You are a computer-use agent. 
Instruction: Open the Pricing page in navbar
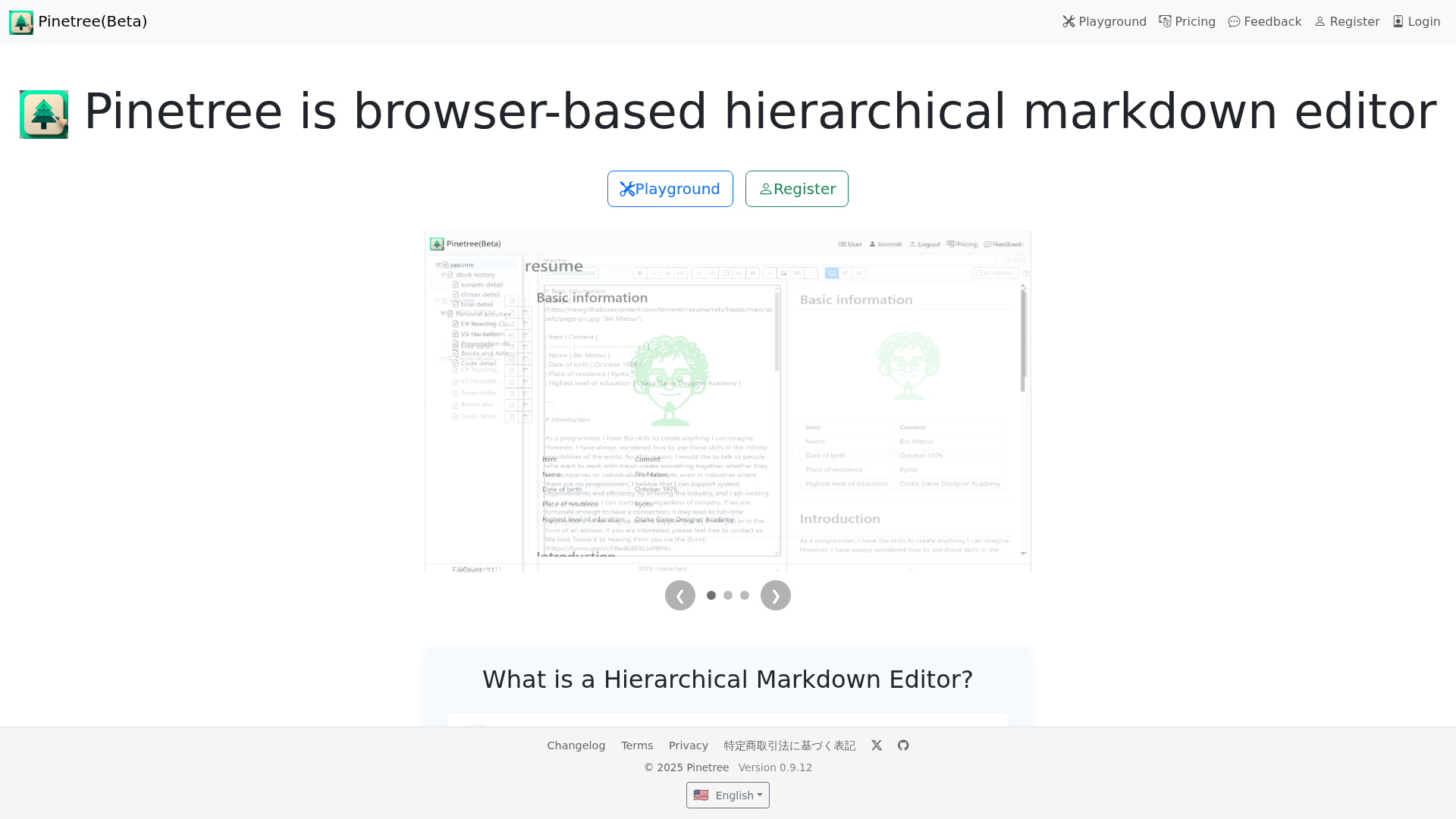1187,22
